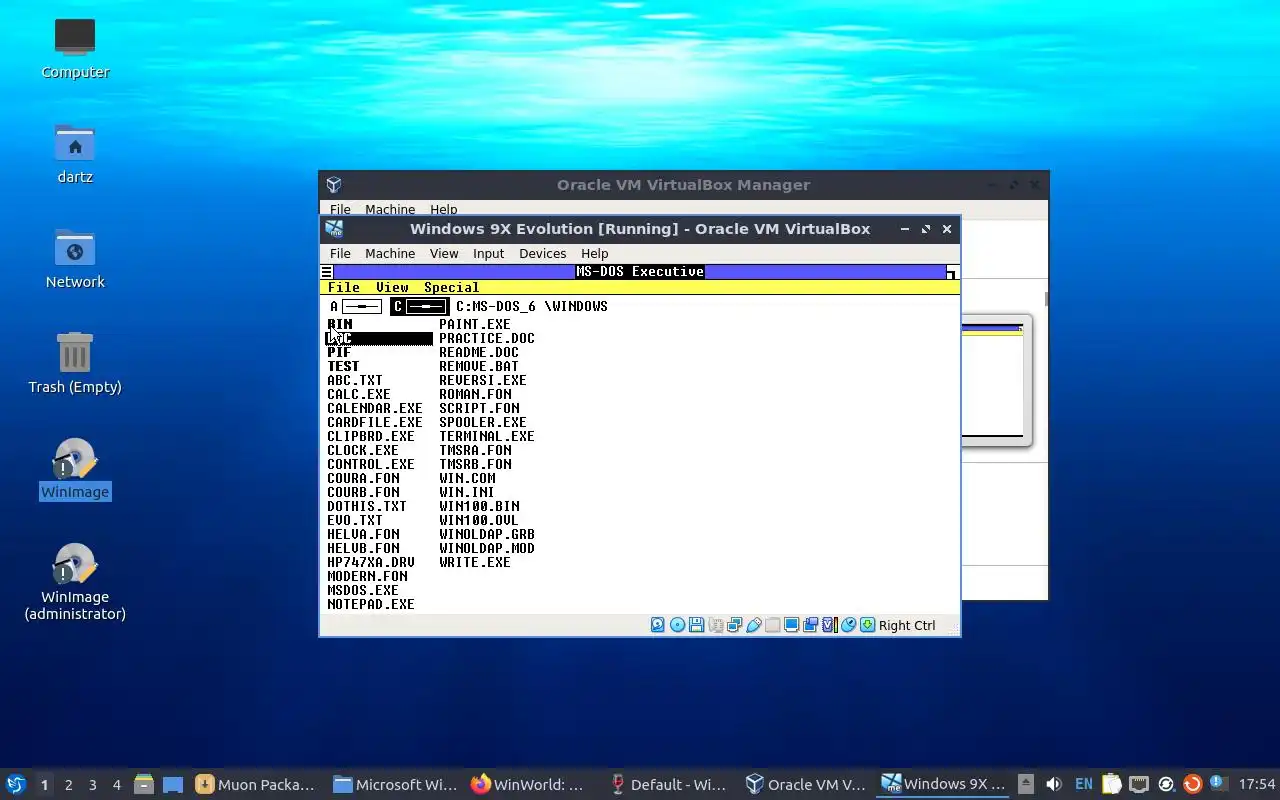The height and width of the screenshot is (800, 1280).
Task: Select REVERSI.EXE in the file list
Action: 483,380
